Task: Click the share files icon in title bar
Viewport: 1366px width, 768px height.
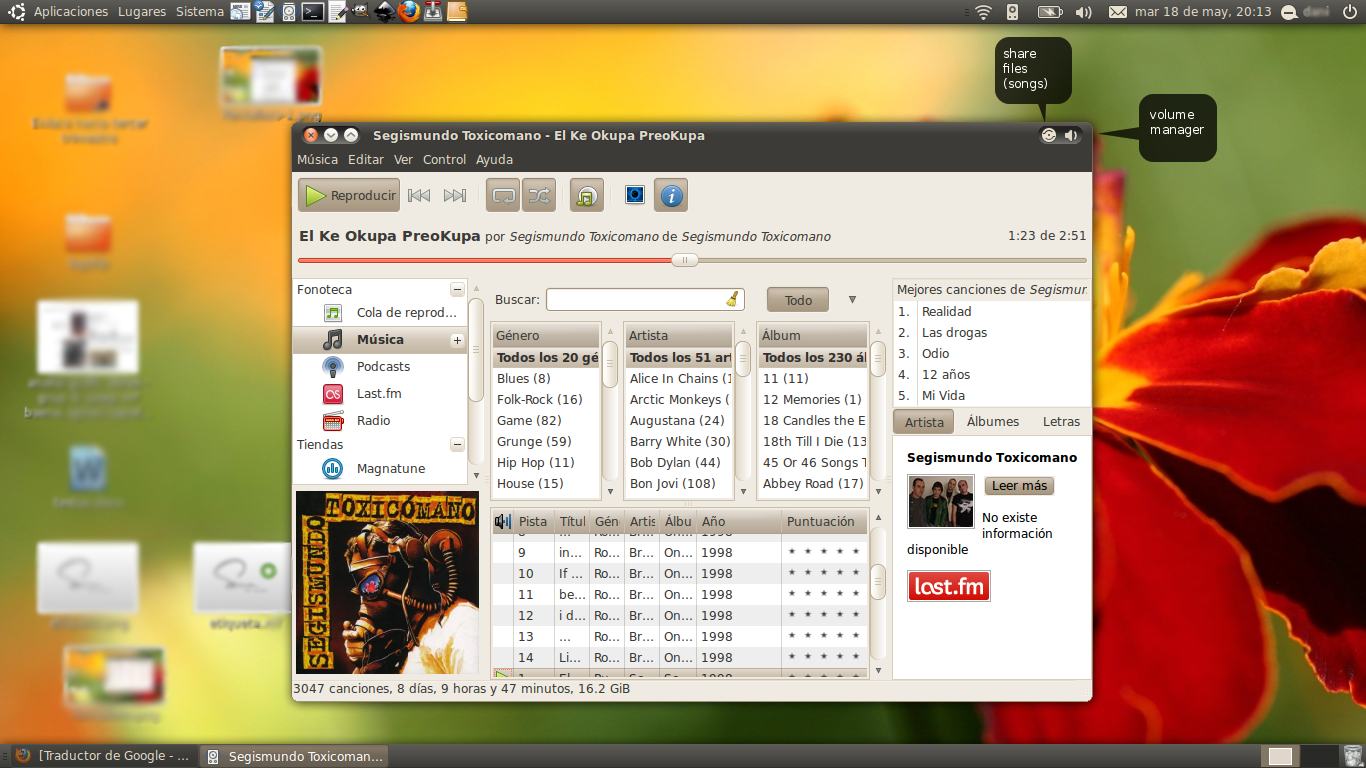Action: point(1048,135)
